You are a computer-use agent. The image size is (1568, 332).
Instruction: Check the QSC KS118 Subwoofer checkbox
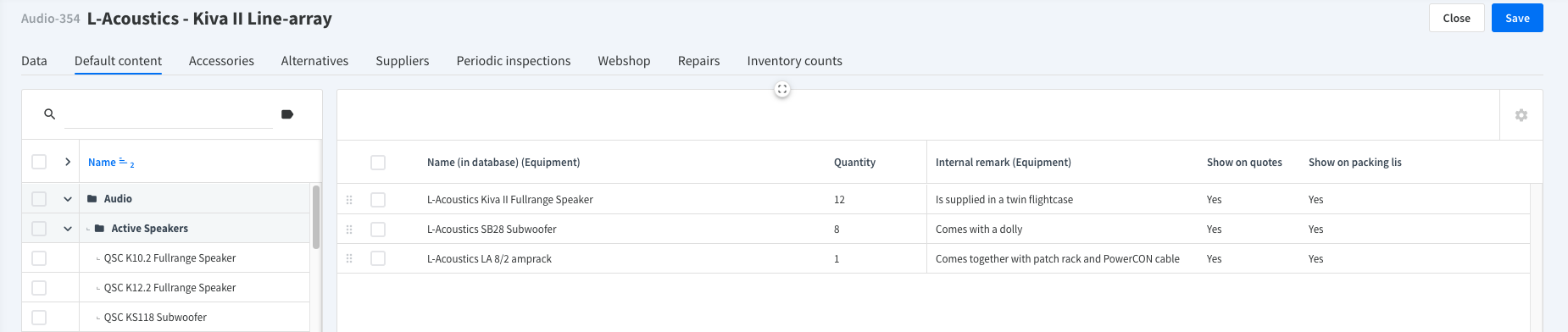(39, 318)
